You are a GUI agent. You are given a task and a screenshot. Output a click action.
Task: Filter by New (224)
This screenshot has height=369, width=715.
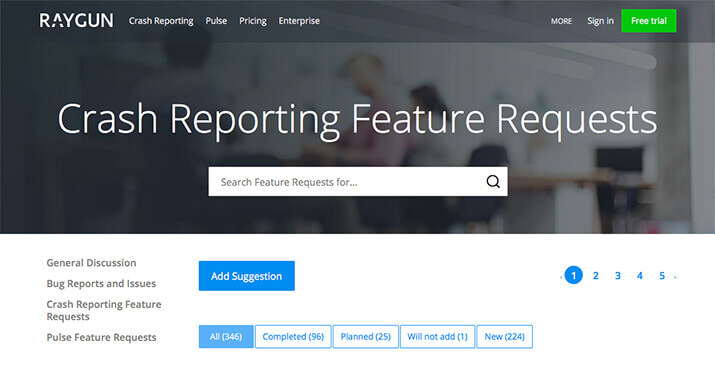click(504, 337)
